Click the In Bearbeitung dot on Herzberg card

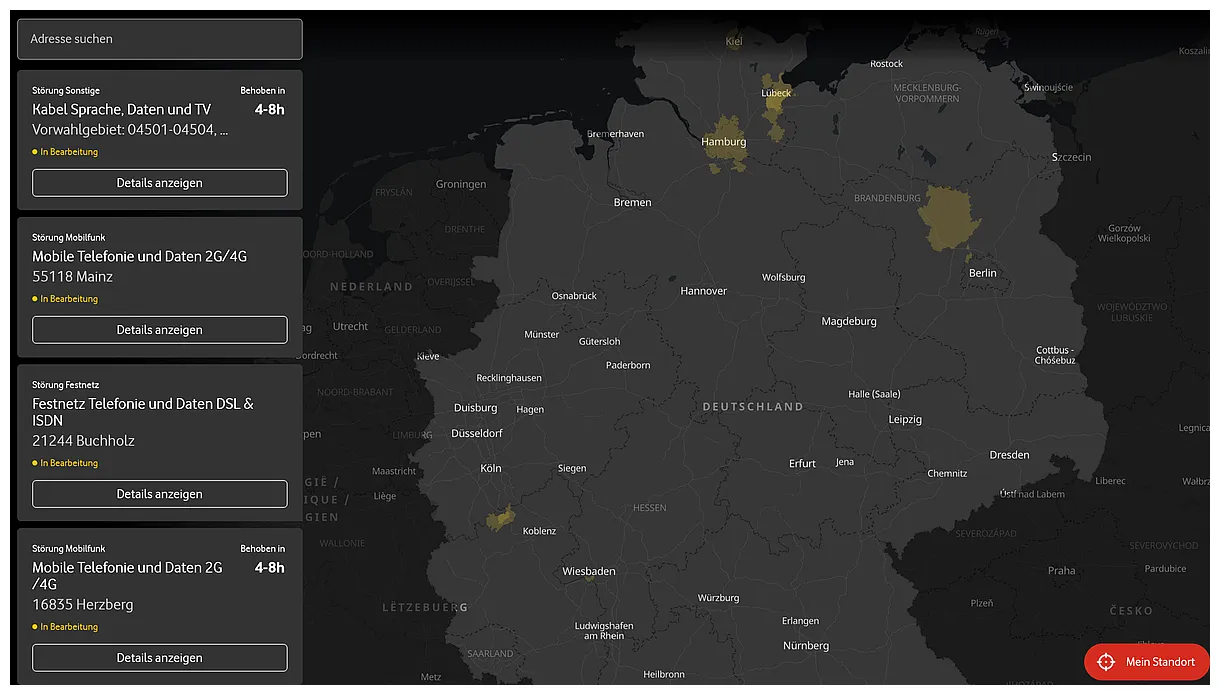click(33, 626)
